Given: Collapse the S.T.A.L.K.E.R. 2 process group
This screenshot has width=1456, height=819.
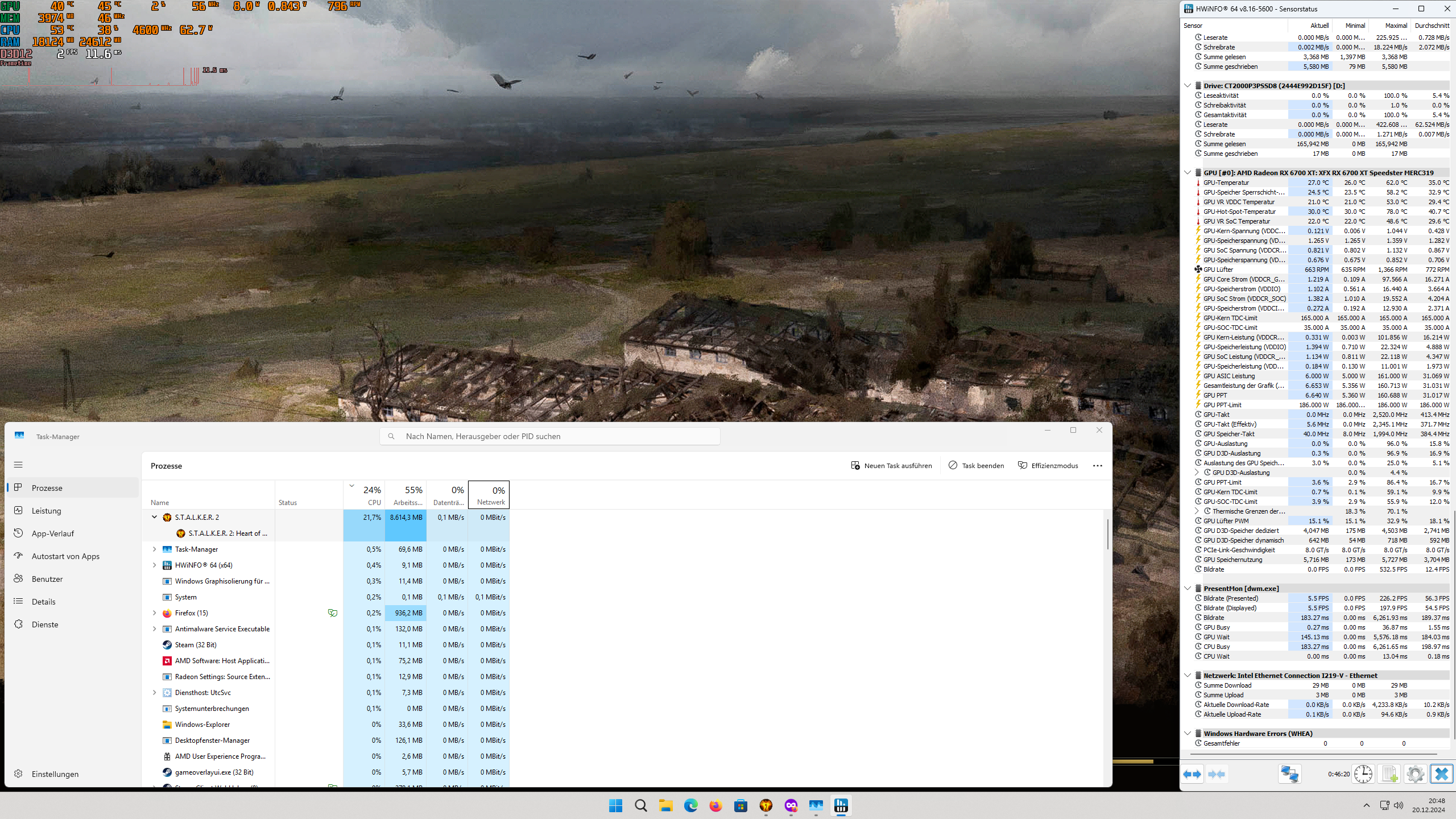Looking at the screenshot, I should click(154, 517).
